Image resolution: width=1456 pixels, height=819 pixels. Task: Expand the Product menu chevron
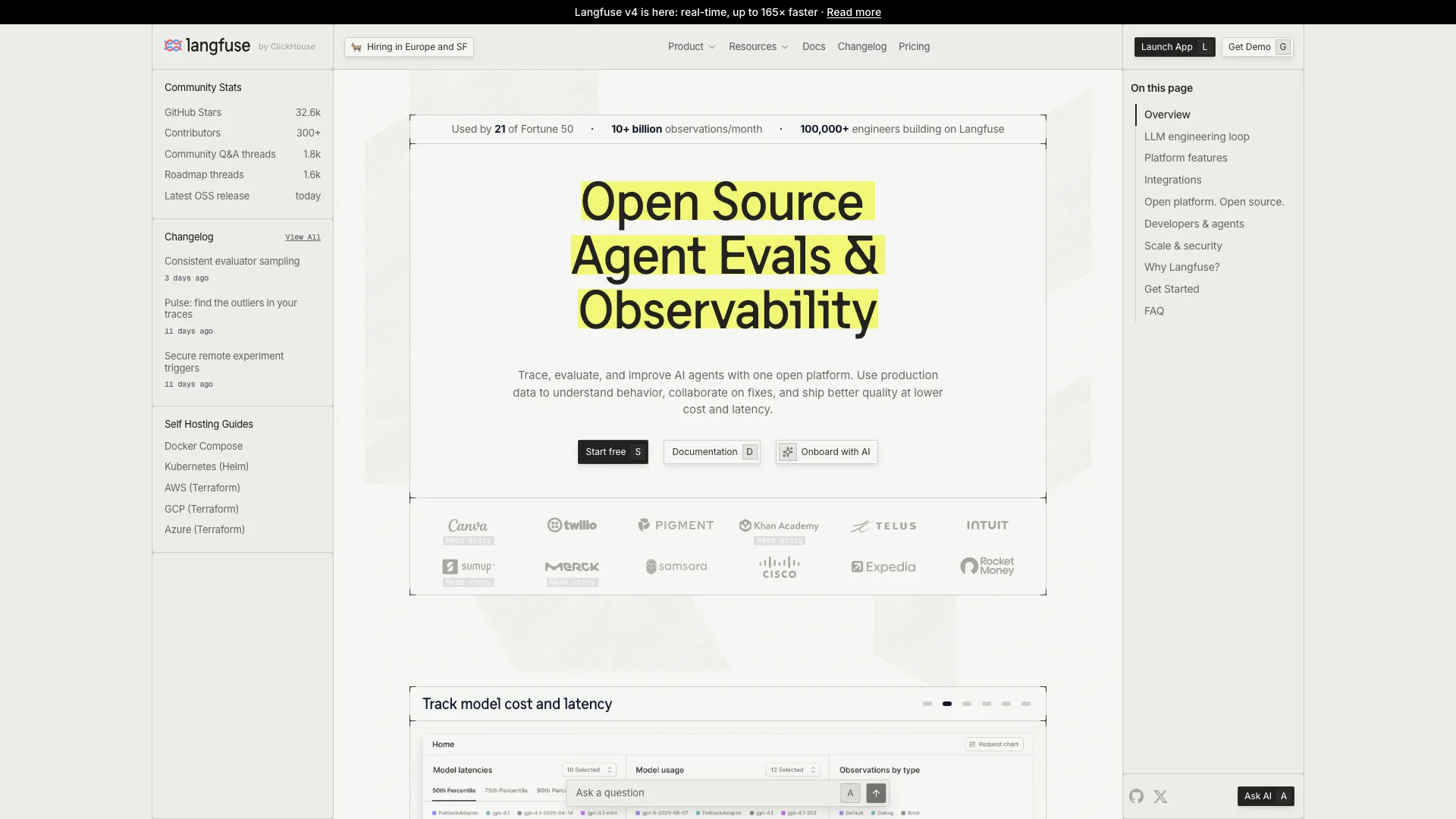click(712, 47)
